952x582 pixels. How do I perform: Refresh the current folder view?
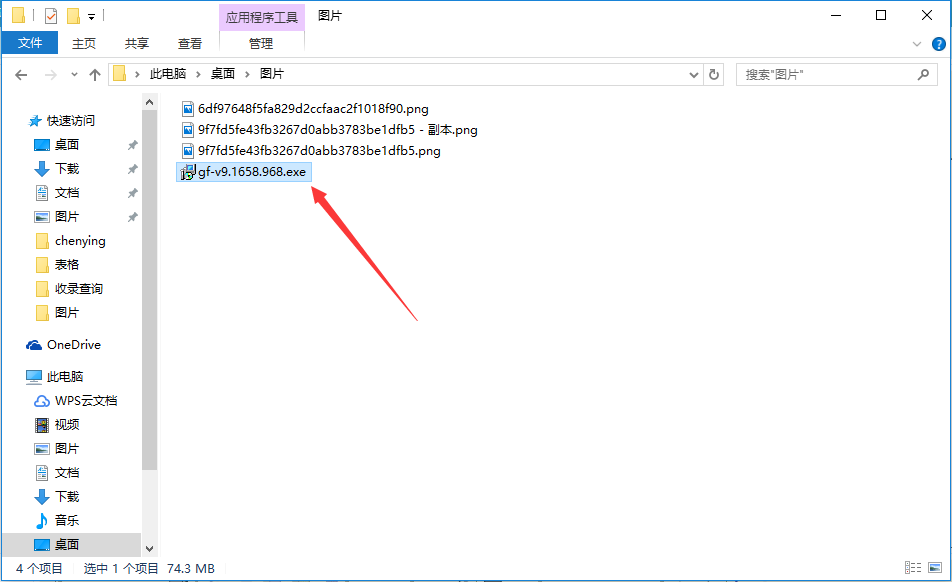tap(714, 75)
